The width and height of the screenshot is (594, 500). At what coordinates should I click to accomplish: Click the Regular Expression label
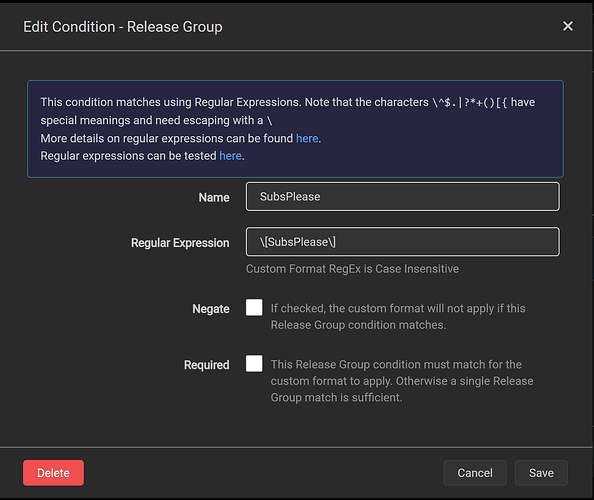point(180,243)
